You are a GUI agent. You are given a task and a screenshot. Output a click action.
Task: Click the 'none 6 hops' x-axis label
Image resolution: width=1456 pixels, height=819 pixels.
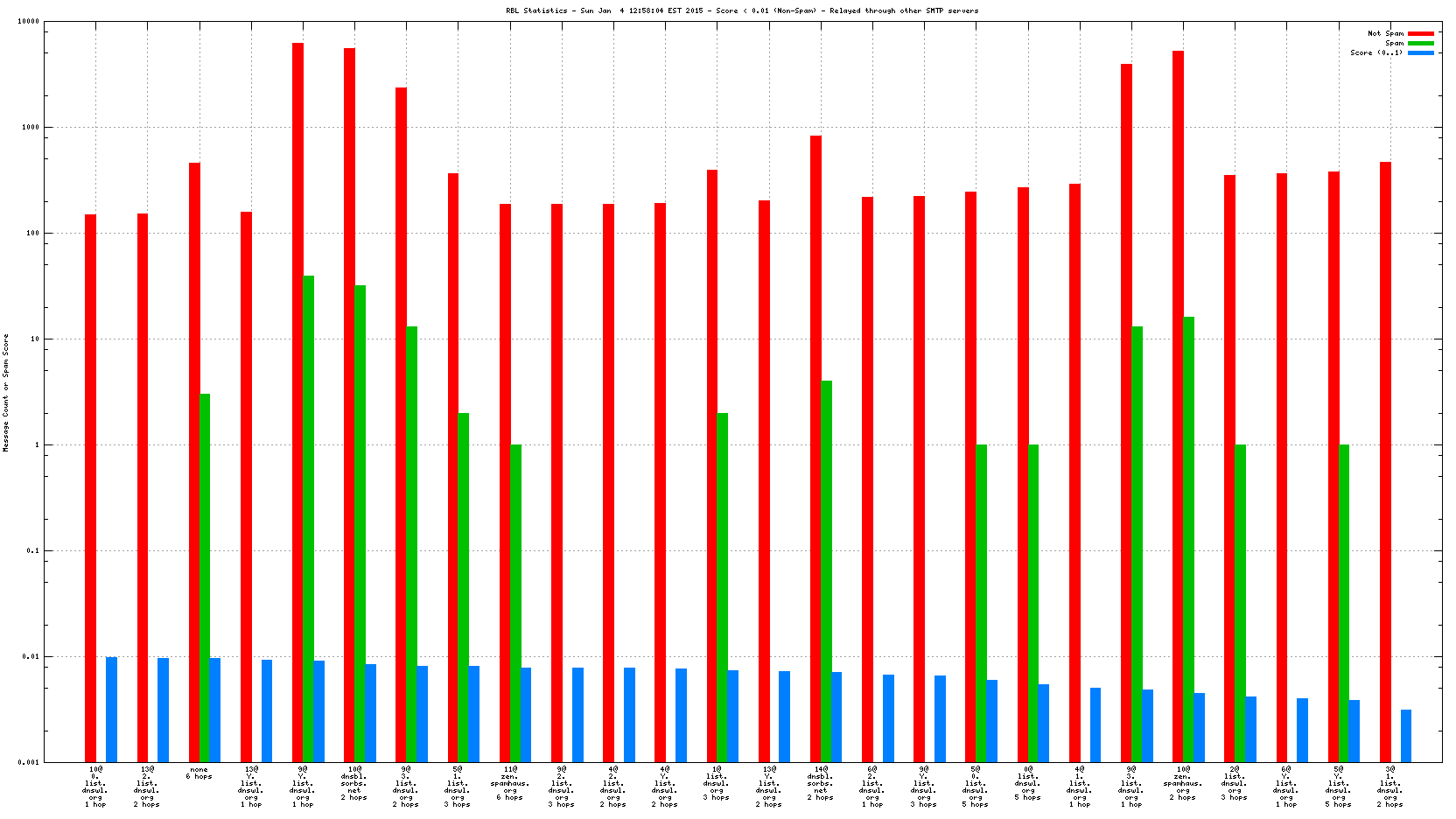click(x=199, y=773)
